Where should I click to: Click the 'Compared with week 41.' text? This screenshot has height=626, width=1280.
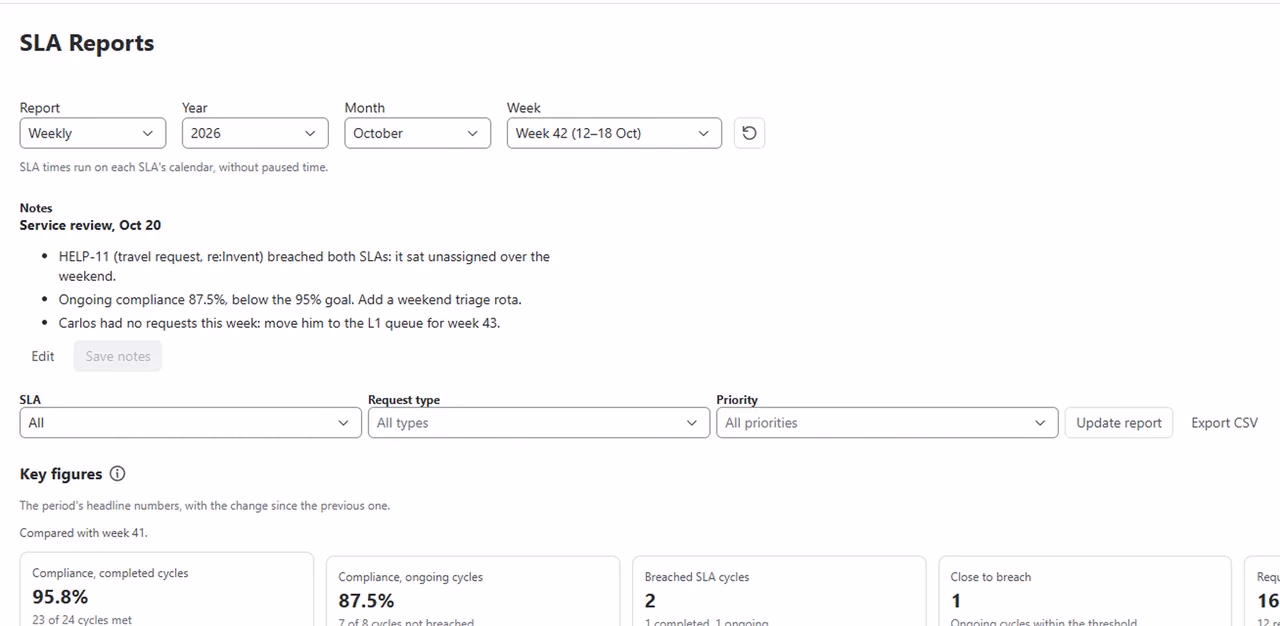[83, 533]
